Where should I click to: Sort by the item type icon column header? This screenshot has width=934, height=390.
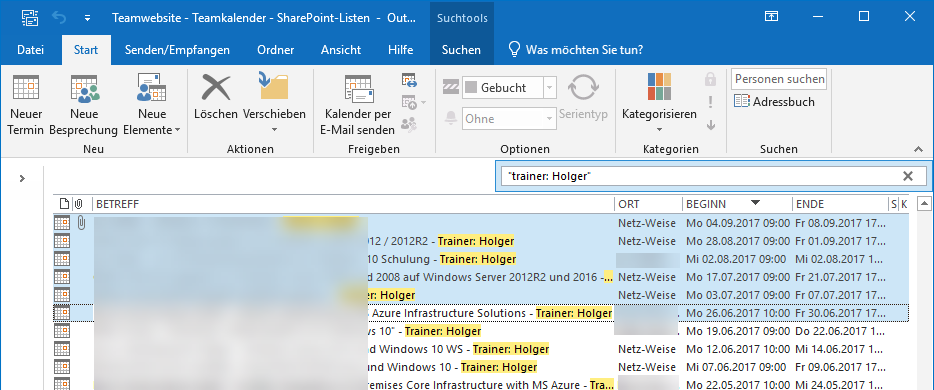tap(64, 204)
